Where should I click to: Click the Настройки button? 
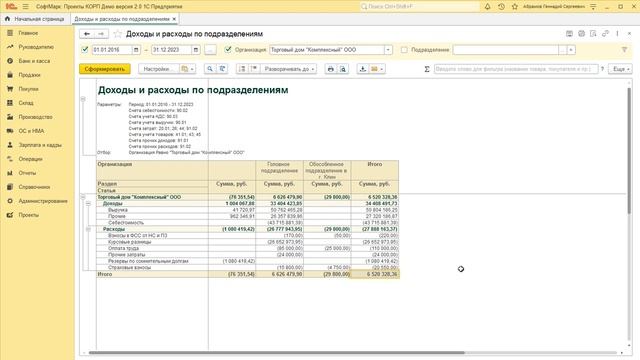click(x=158, y=69)
